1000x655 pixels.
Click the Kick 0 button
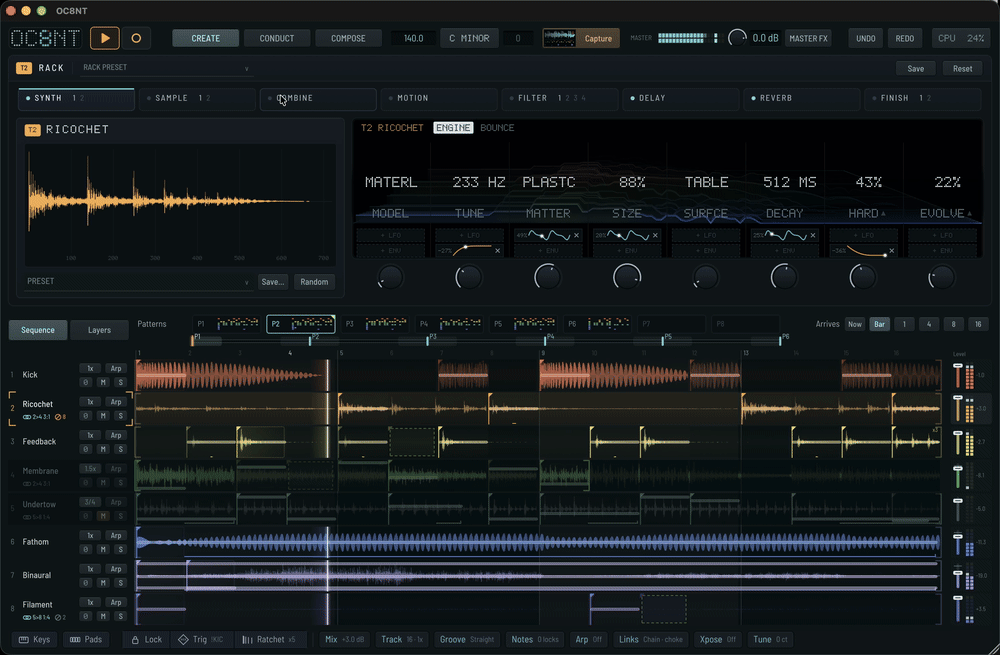pyautogui.click(x=85, y=382)
